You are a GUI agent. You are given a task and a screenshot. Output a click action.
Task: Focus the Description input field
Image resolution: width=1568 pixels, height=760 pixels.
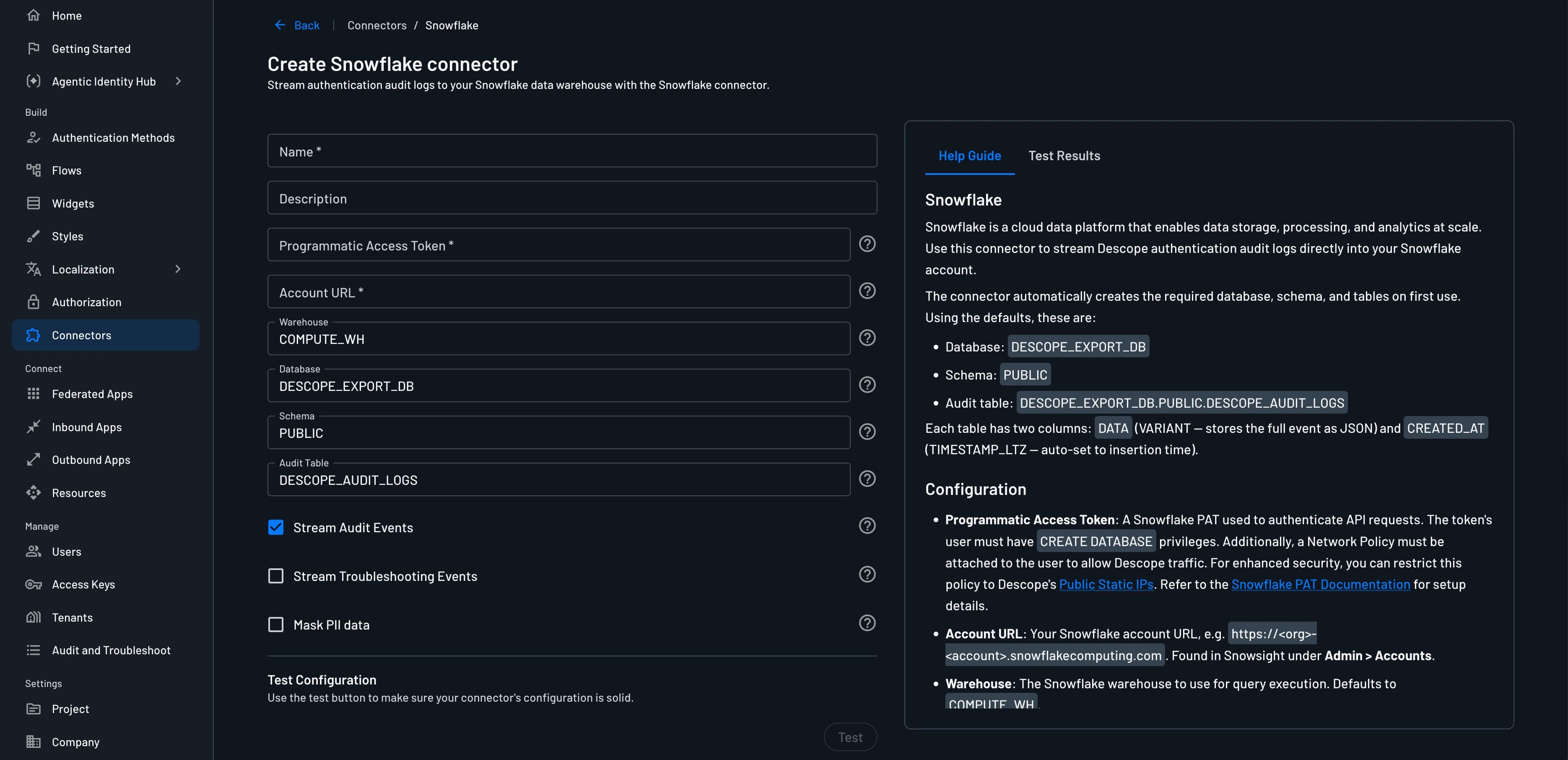572,198
